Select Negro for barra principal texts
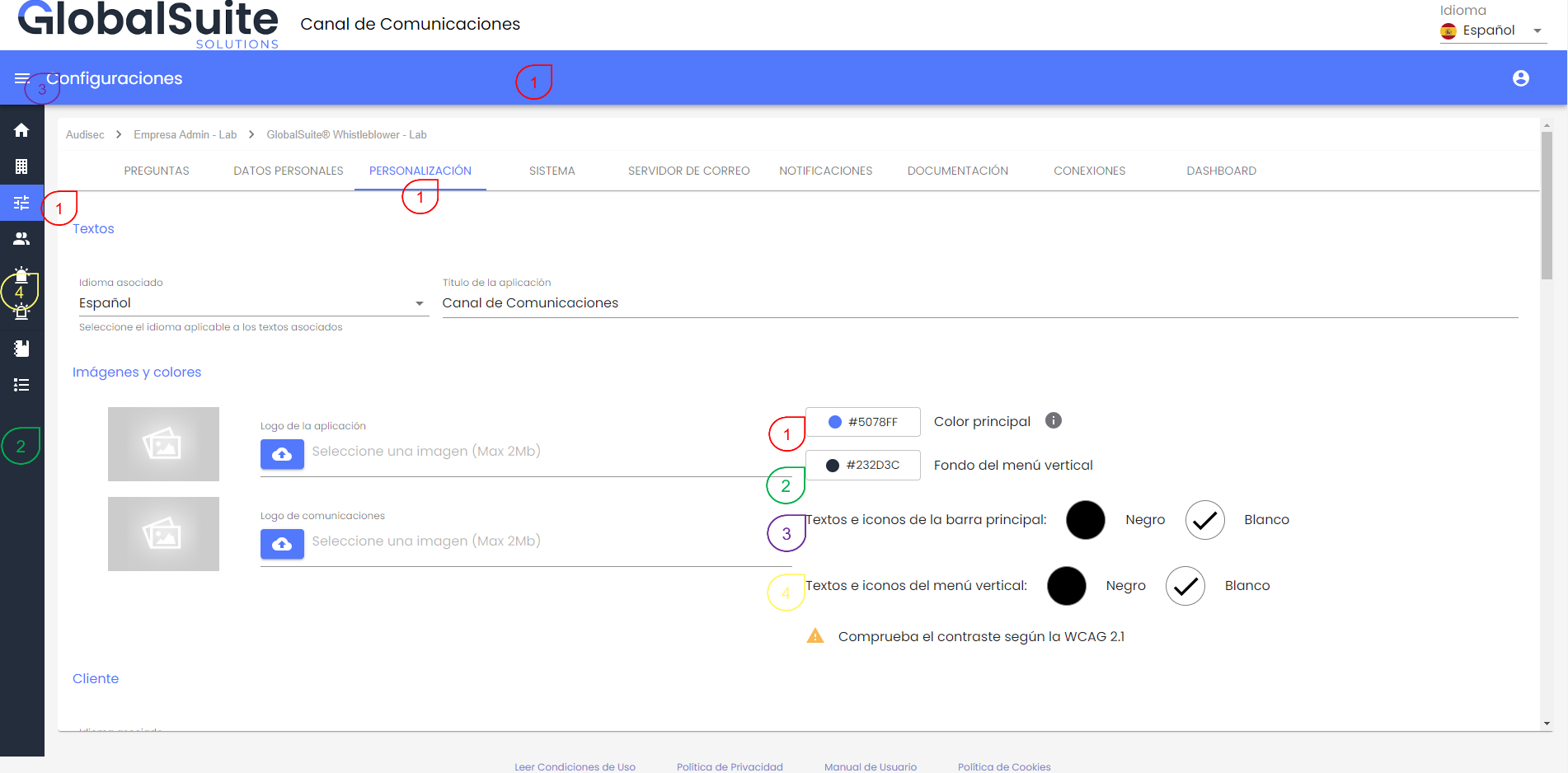Image resolution: width=1568 pixels, height=773 pixels. click(1086, 520)
